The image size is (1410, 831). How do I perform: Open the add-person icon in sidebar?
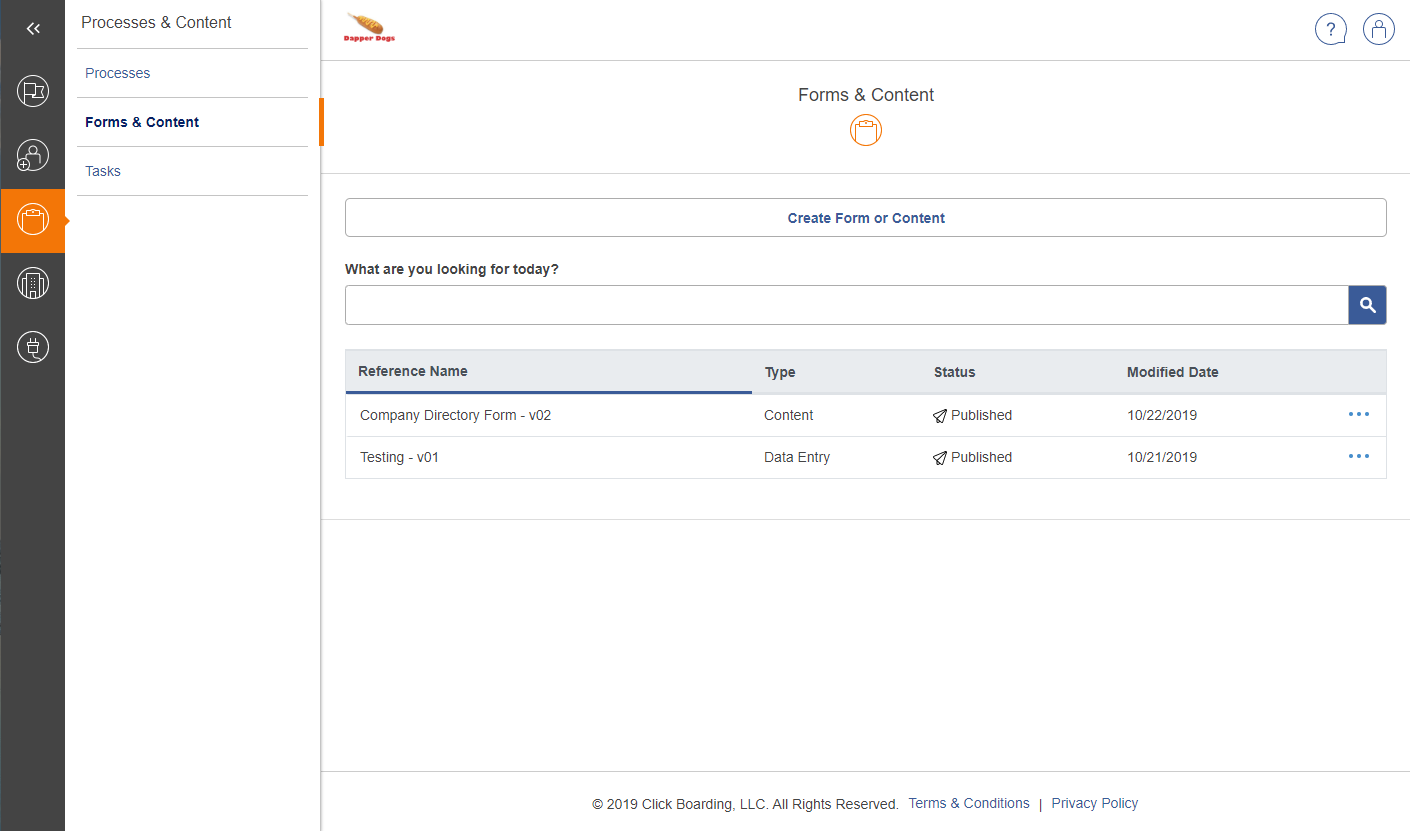pyautogui.click(x=33, y=155)
